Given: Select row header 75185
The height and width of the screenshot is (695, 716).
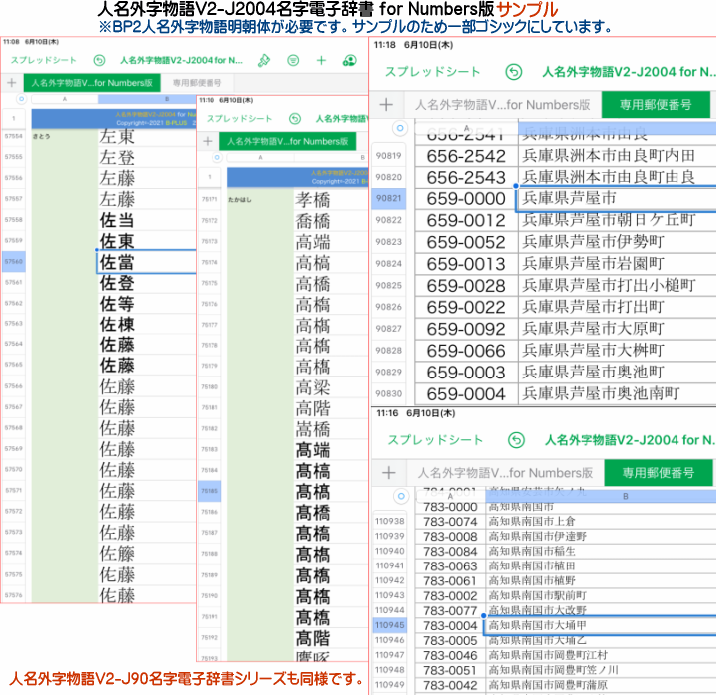Looking at the screenshot, I should [x=210, y=491].
